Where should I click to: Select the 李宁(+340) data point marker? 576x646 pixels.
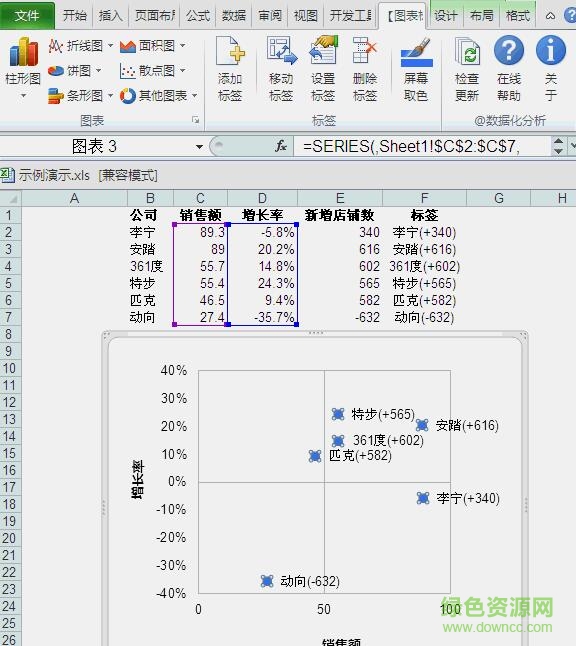pyautogui.click(x=423, y=498)
